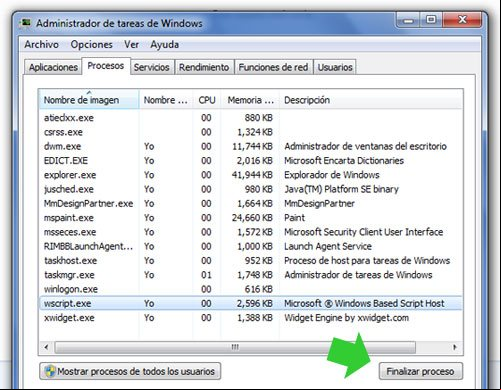This screenshot has height=390, width=501.
Task: Select the Procesos tab
Action: [106, 66]
